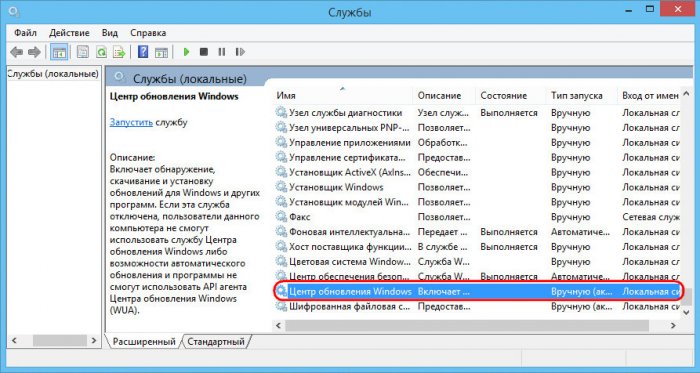Click gear icon of Узел универсальных PNP row
Viewport: 700px width, 373px height.
point(281,128)
